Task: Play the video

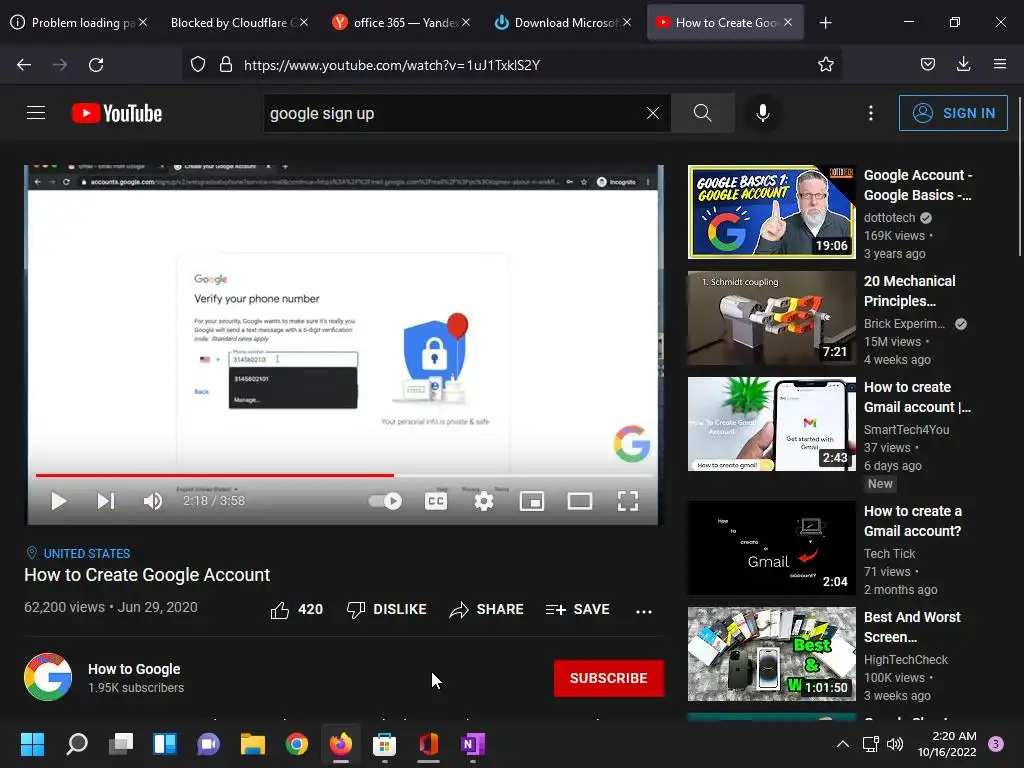Action: [59, 501]
